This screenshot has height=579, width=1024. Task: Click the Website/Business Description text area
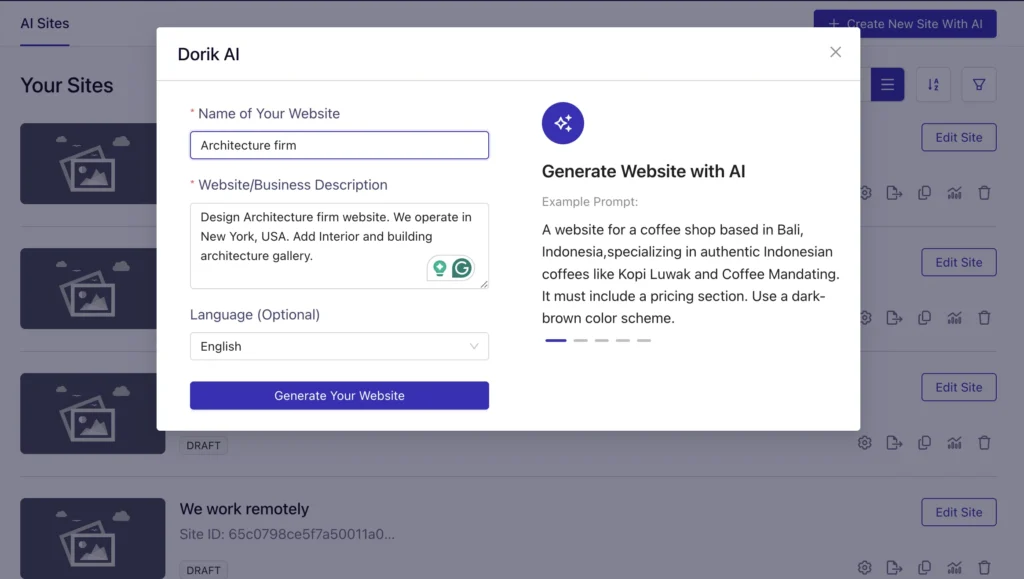[339, 245]
